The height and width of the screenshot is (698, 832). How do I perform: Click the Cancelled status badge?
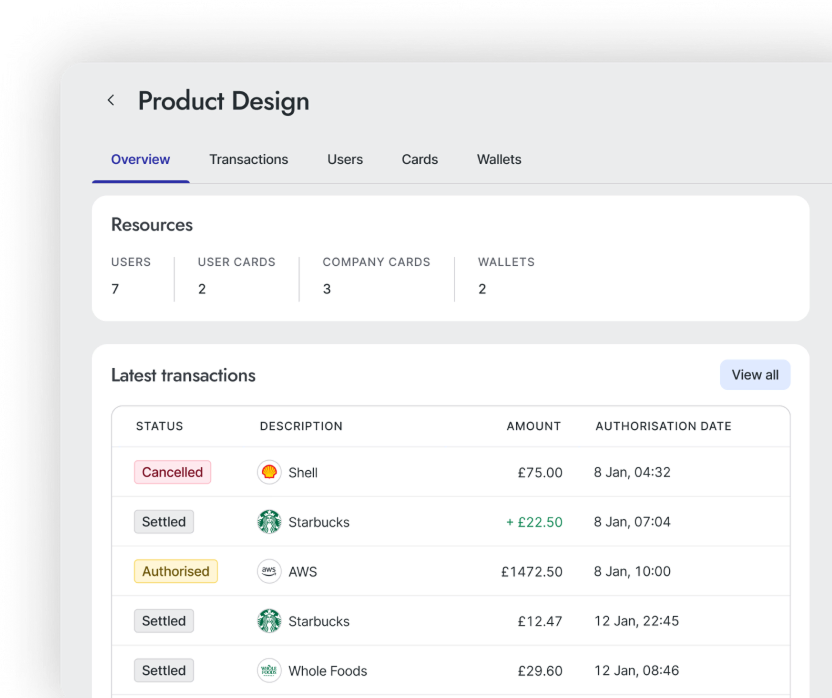click(172, 472)
